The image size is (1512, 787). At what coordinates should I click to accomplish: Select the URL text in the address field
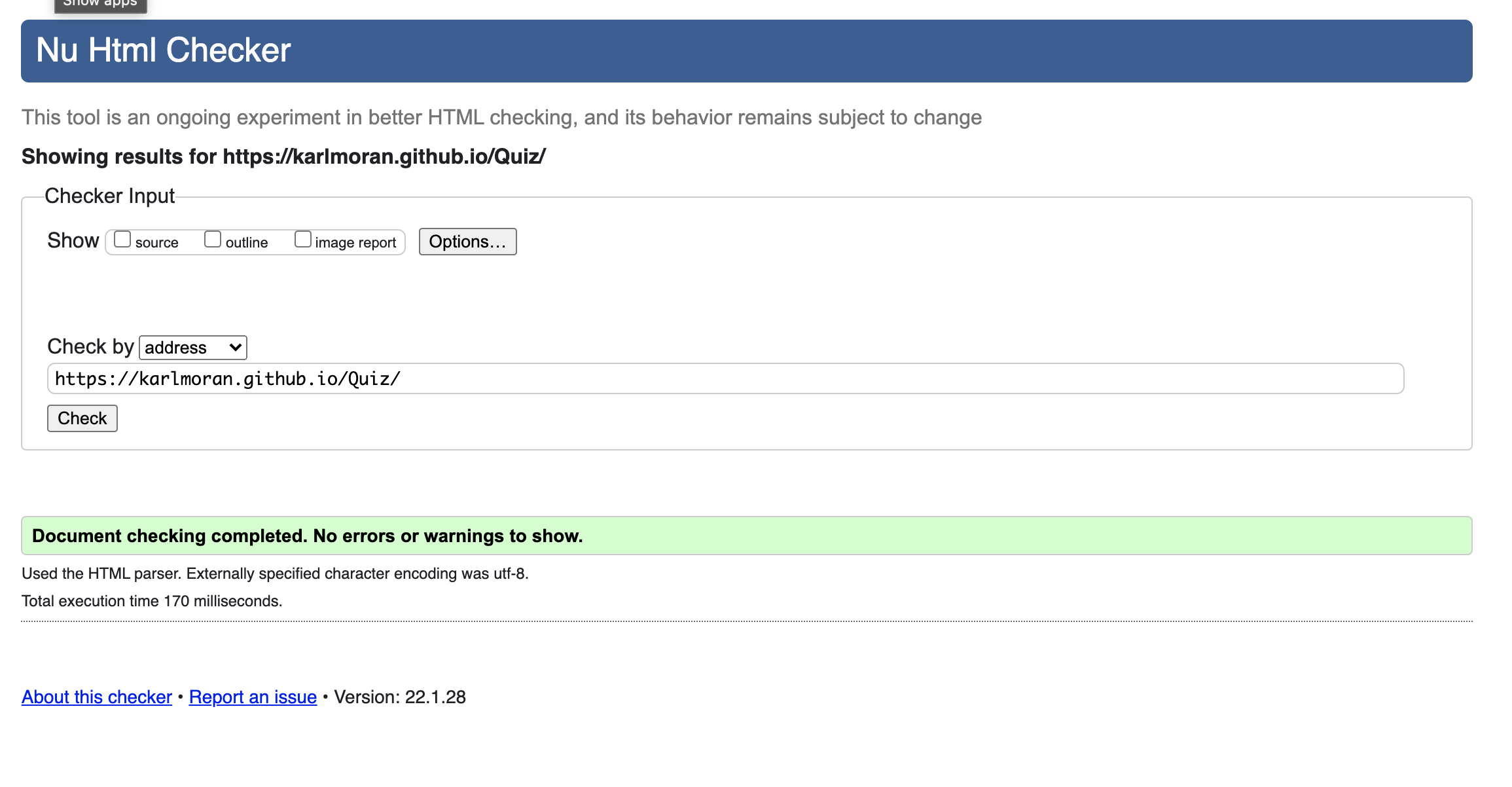point(227,377)
